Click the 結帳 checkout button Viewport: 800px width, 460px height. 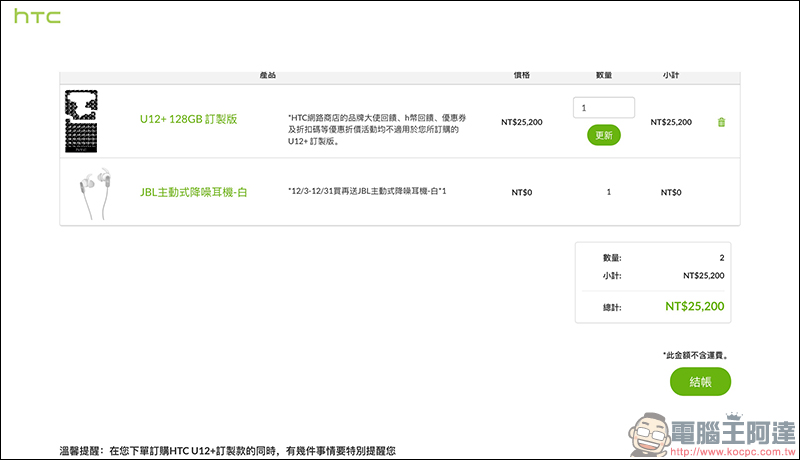point(700,381)
